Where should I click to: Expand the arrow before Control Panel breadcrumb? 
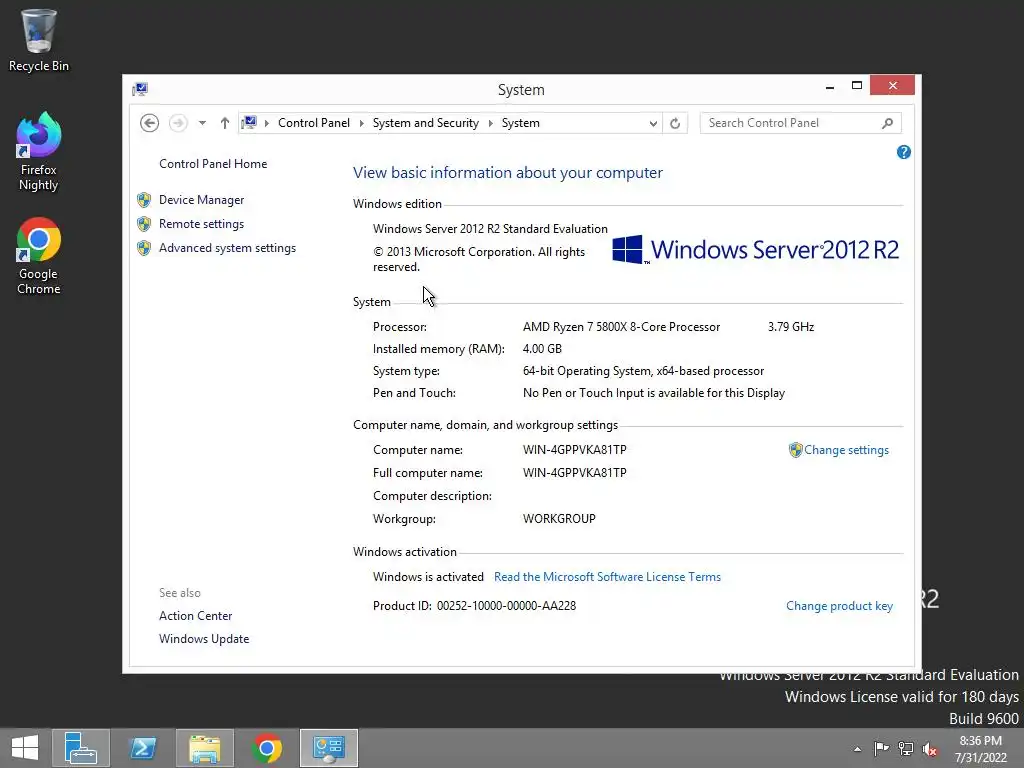[266, 123]
